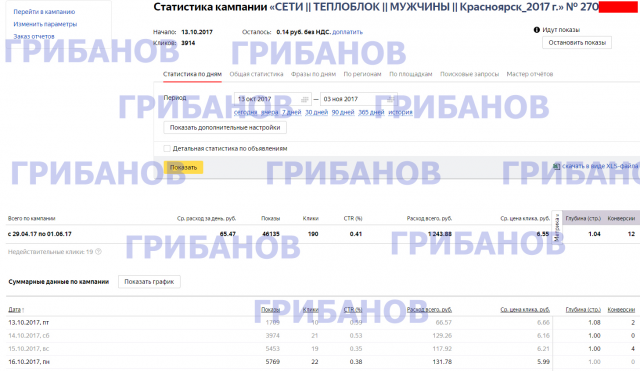Switch to 'По регионам' tab
Viewport: 640px width, 371px height.
pyautogui.click(x=362, y=74)
